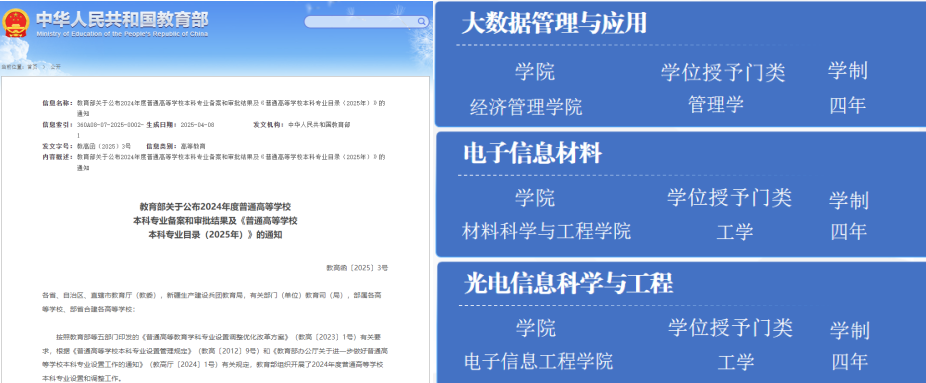Viewport: 926px width, 383px height.
Task: Select the 大数据管理与应用 major heading
Action: (x=554, y=24)
